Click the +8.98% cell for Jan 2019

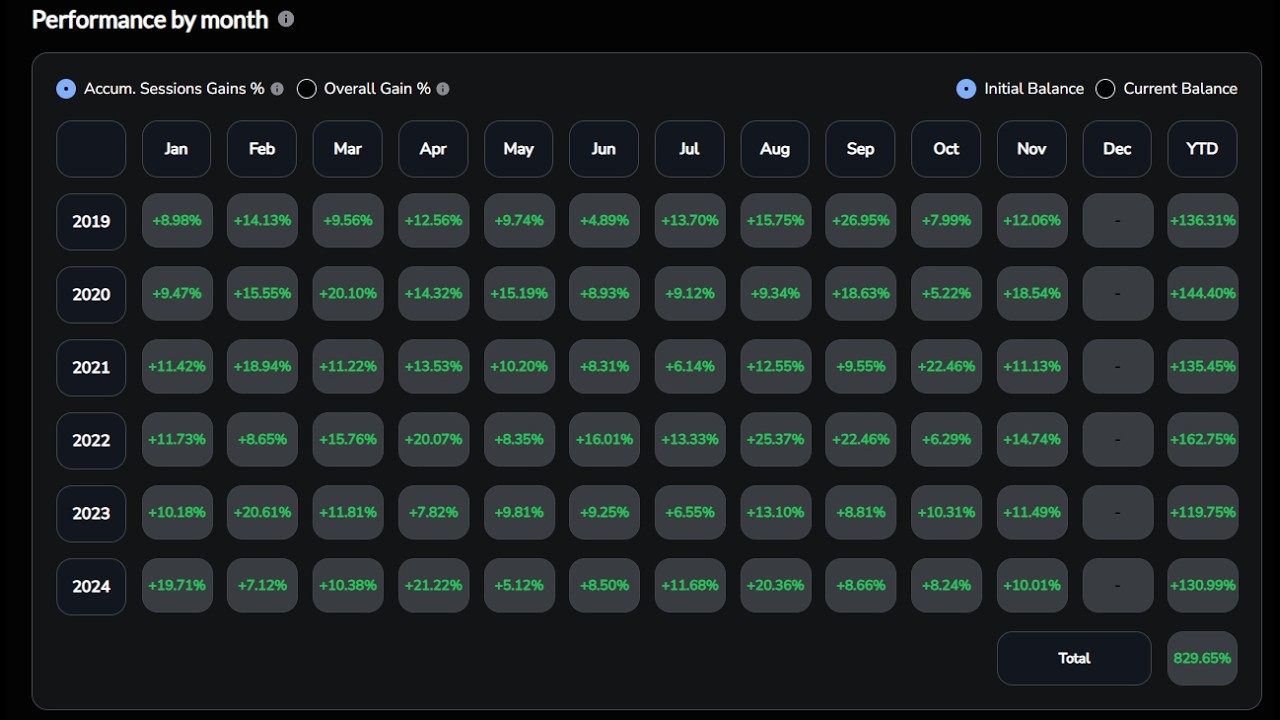(x=177, y=221)
